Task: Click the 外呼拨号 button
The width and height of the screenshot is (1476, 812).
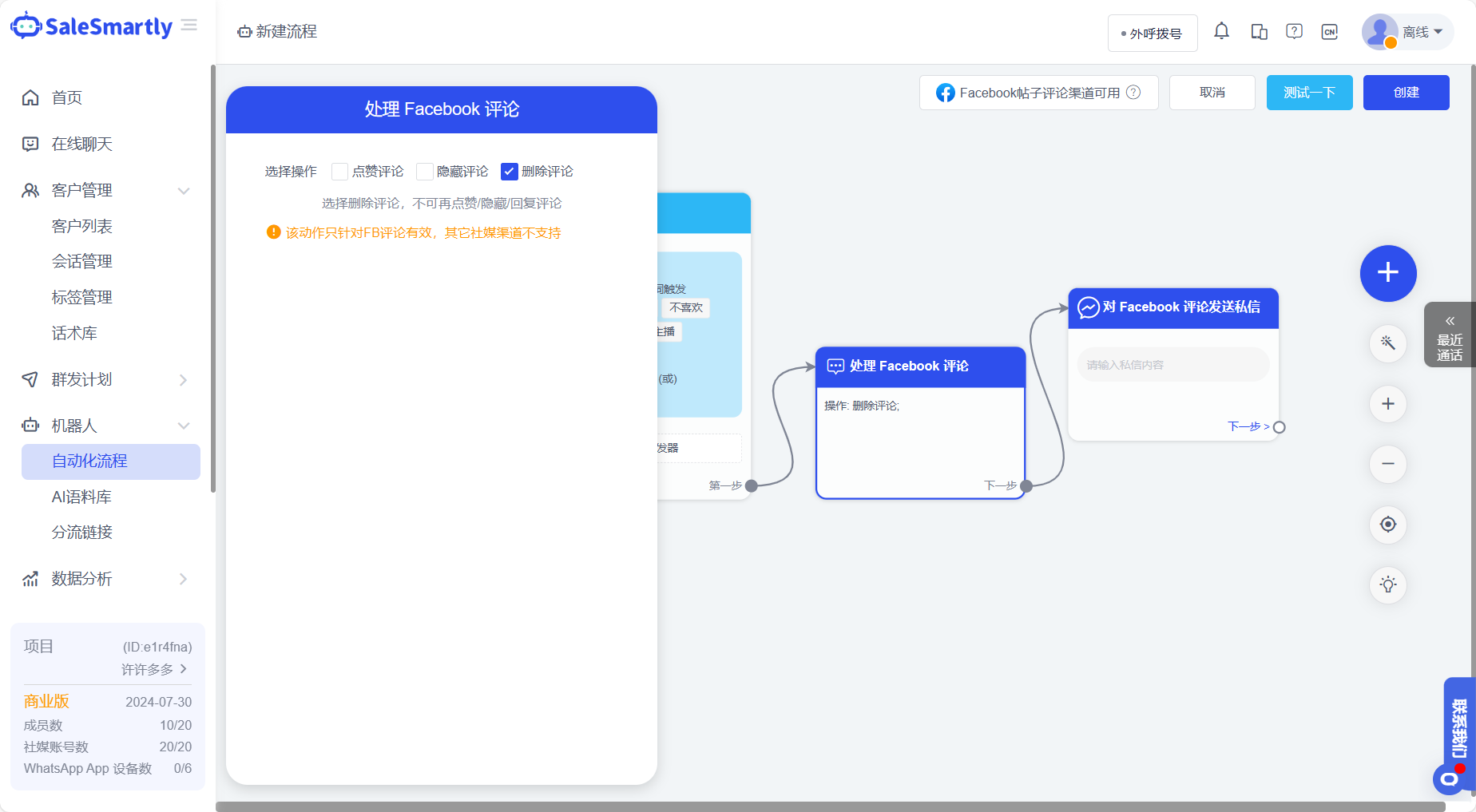Action: click(1153, 34)
